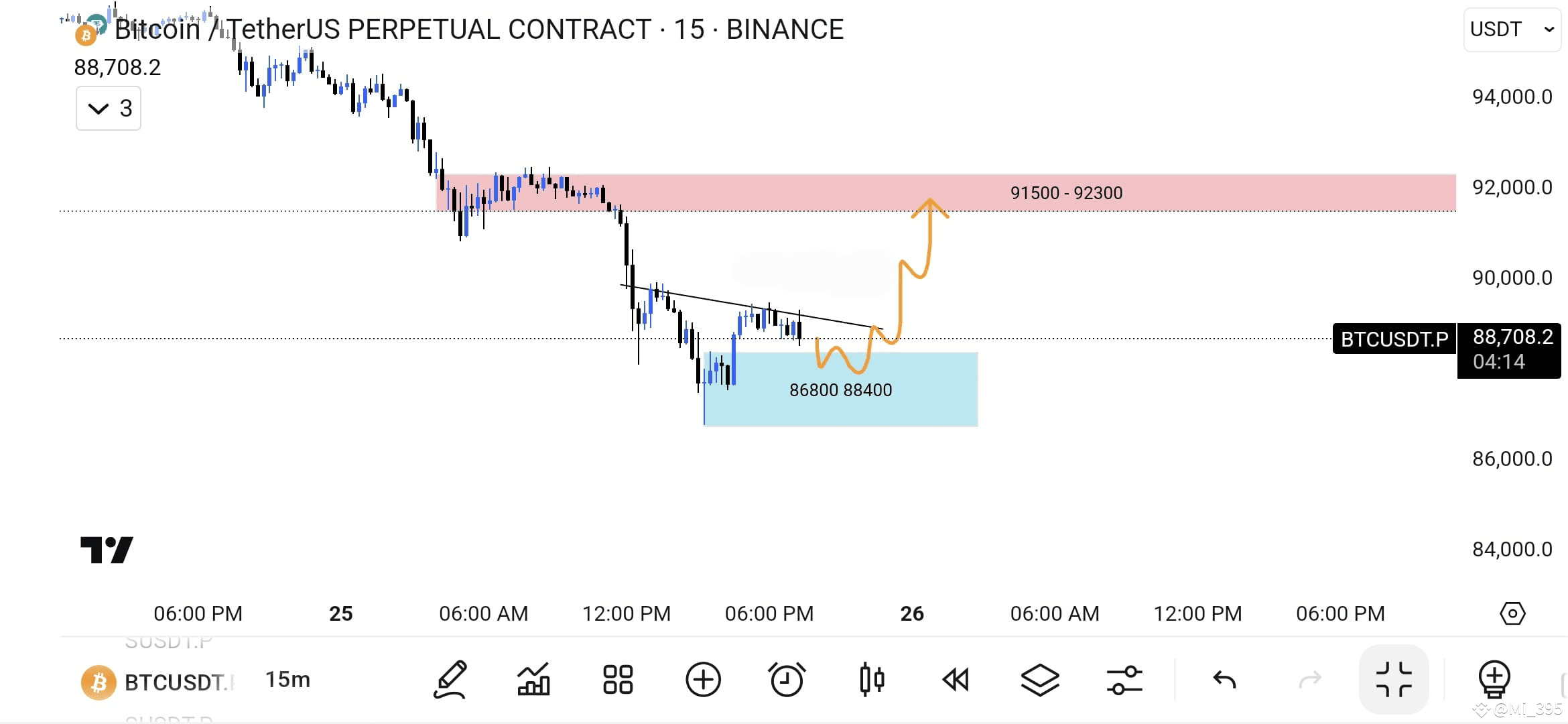Image resolution: width=1568 pixels, height=724 pixels.
Task: Open the layers object tree
Action: [1040, 680]
